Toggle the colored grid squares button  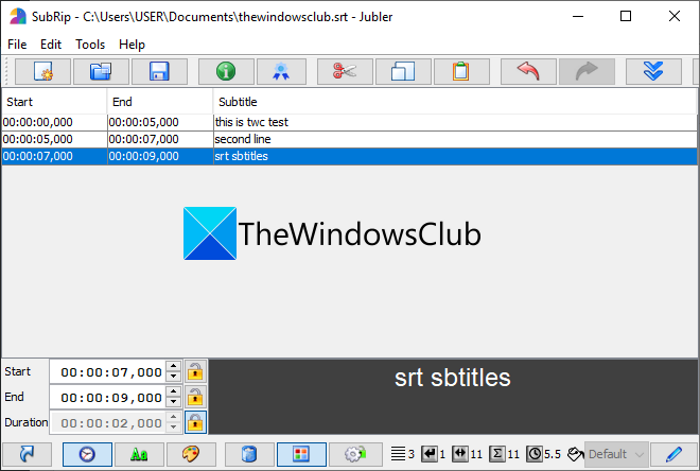point(301,454)
